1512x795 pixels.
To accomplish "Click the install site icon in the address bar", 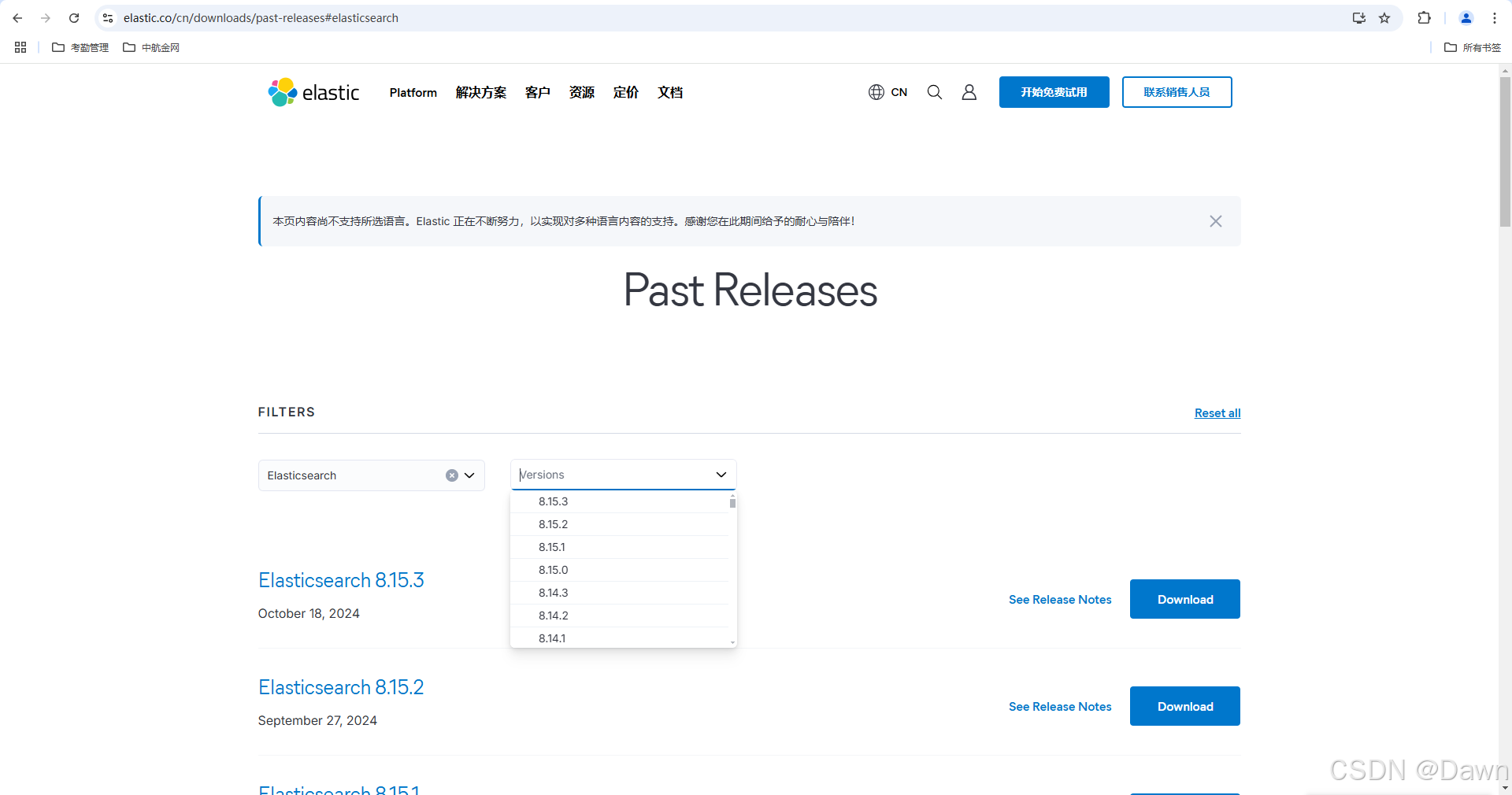I will tap(1359, 17).
